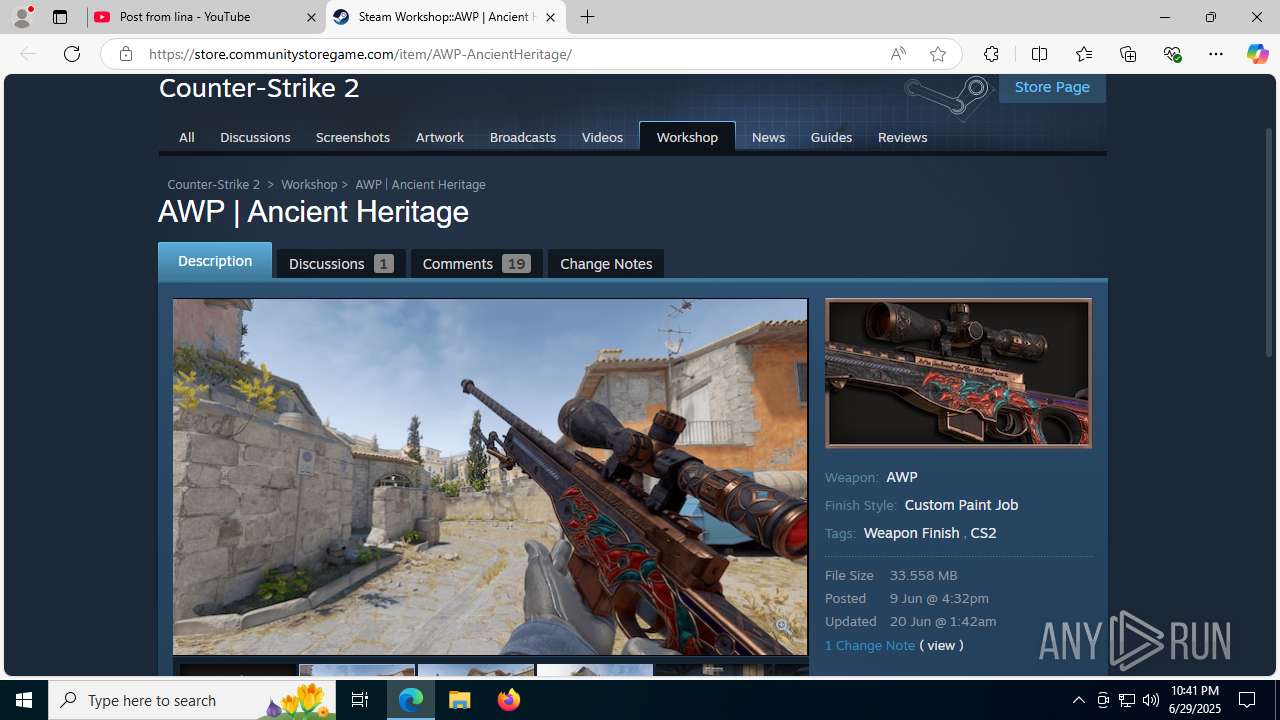
Task: Open Extensions puzzle icon
Action: [991, 54]
